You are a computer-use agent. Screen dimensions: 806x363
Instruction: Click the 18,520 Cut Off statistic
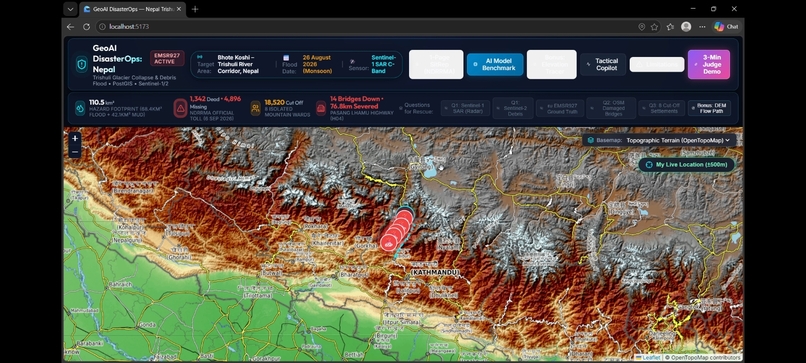point(283,103)
